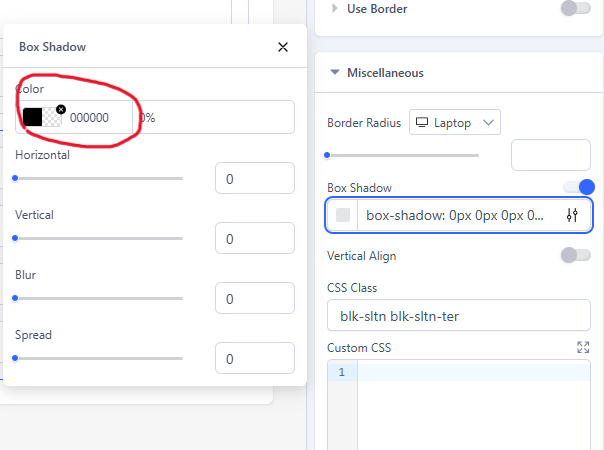Click the black color swatch
This screenshot has width=604, height=450.
[33, 117]
